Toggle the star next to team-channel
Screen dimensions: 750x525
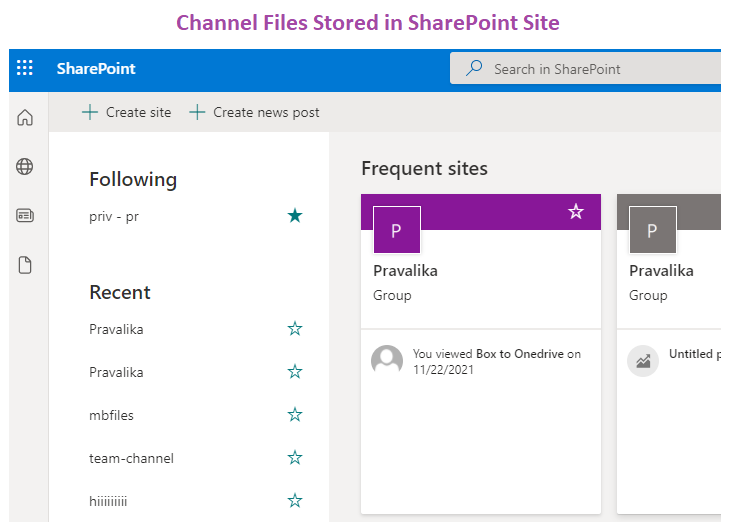(x=295, y=458)
